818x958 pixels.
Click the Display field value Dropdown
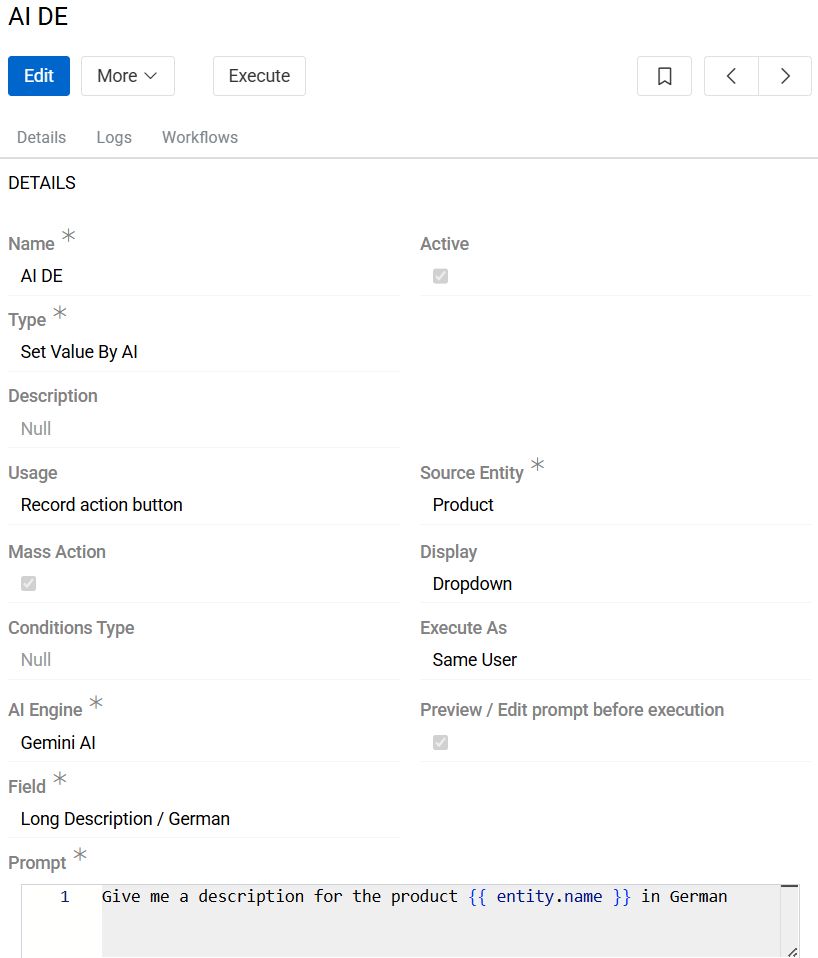coord(472,584)
